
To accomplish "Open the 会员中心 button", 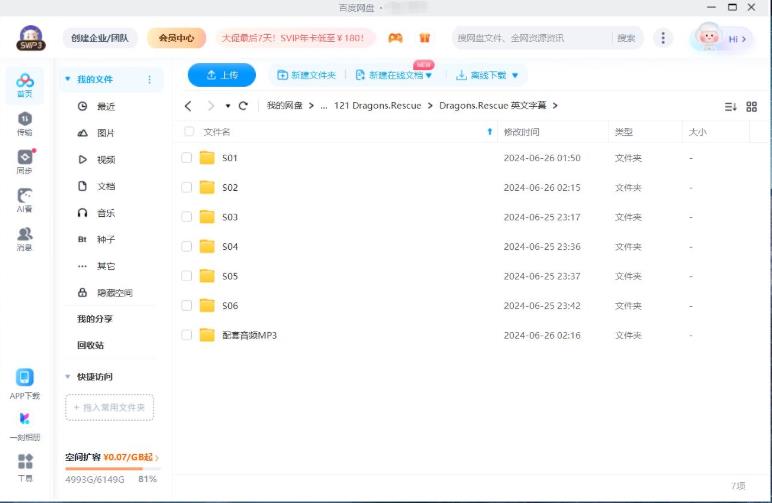I will tap(176, 38).
